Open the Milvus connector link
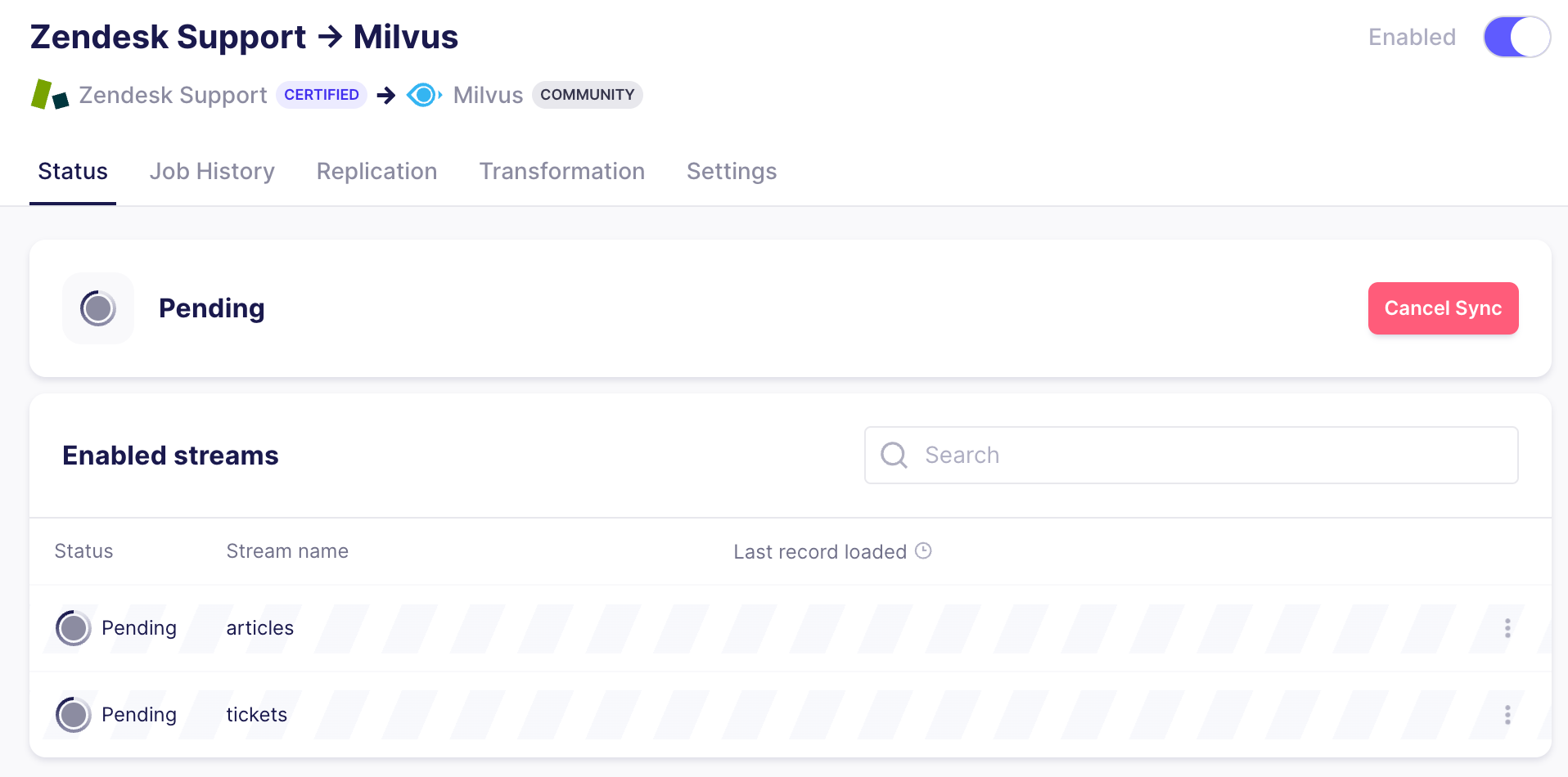The height and width of the screenshot is (777, 1568). 488,95
